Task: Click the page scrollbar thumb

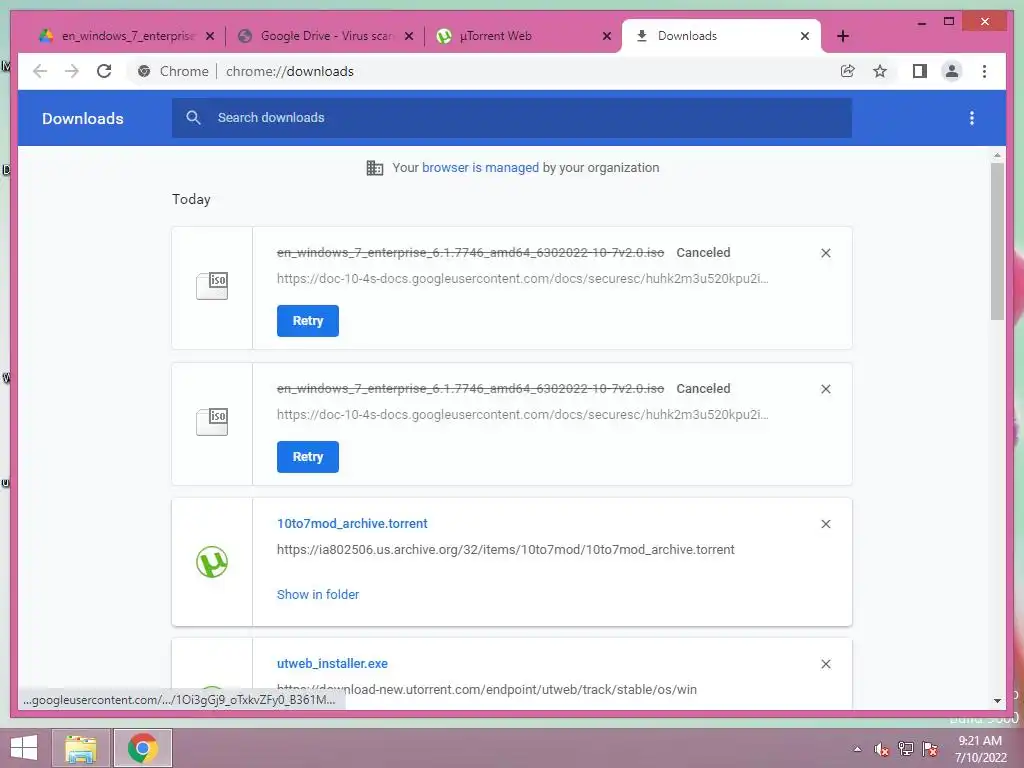Action: (x=997, y=242)
